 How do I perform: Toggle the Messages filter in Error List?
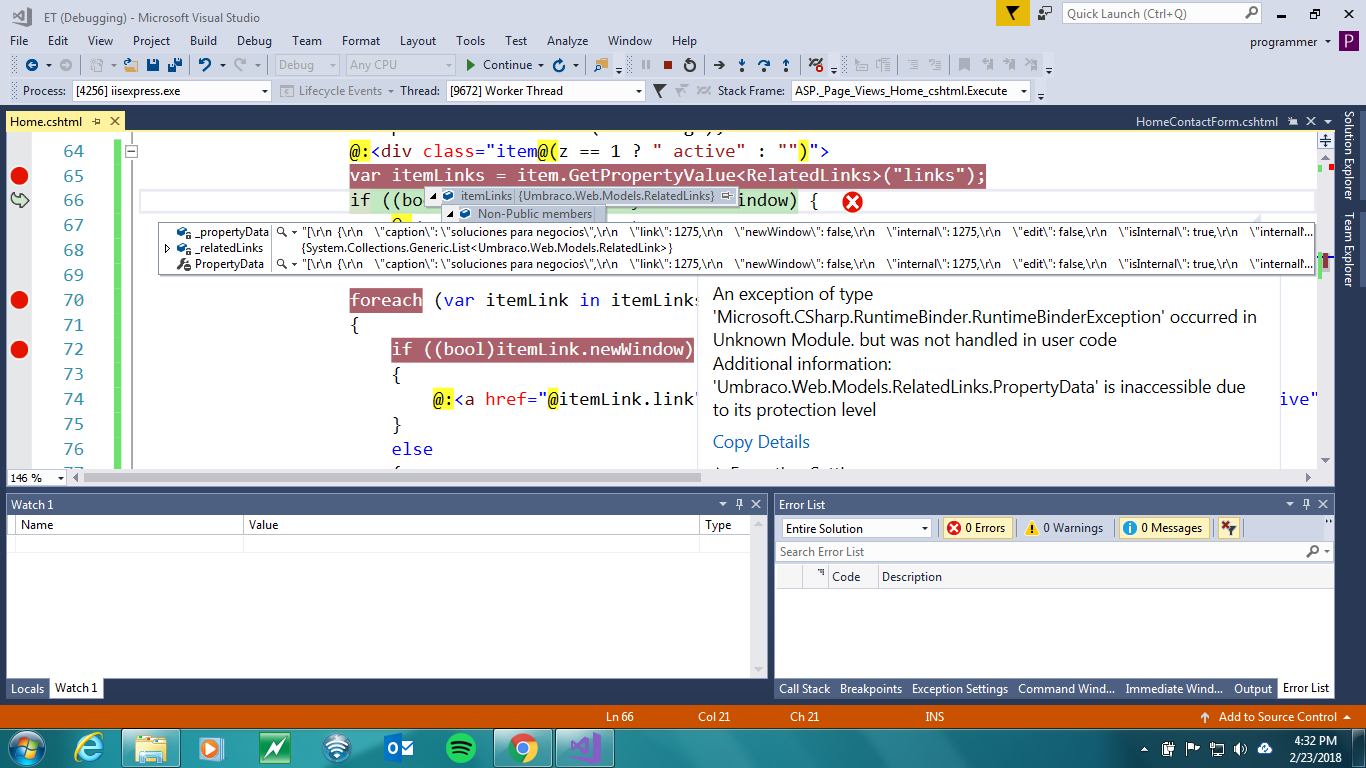(x=1163, y=528)
